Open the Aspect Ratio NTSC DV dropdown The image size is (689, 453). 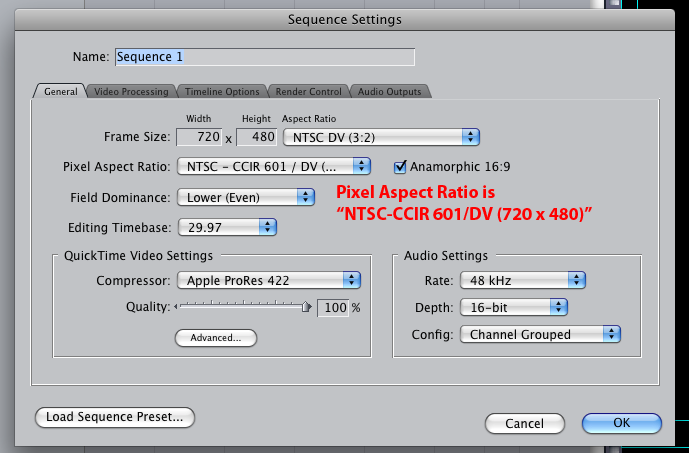[382, 136]
